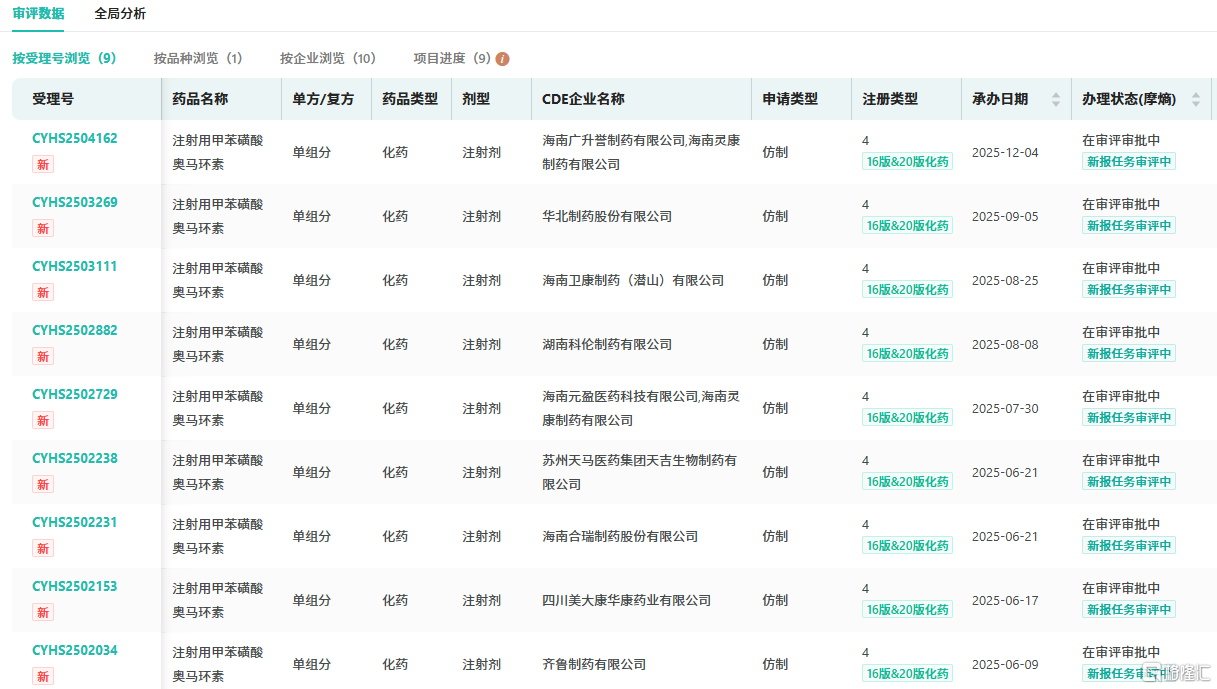Viewport: 1217px width, 689px height.
Task: Open the 按品种浏览 (1) view
Action: tap(198, 59)
